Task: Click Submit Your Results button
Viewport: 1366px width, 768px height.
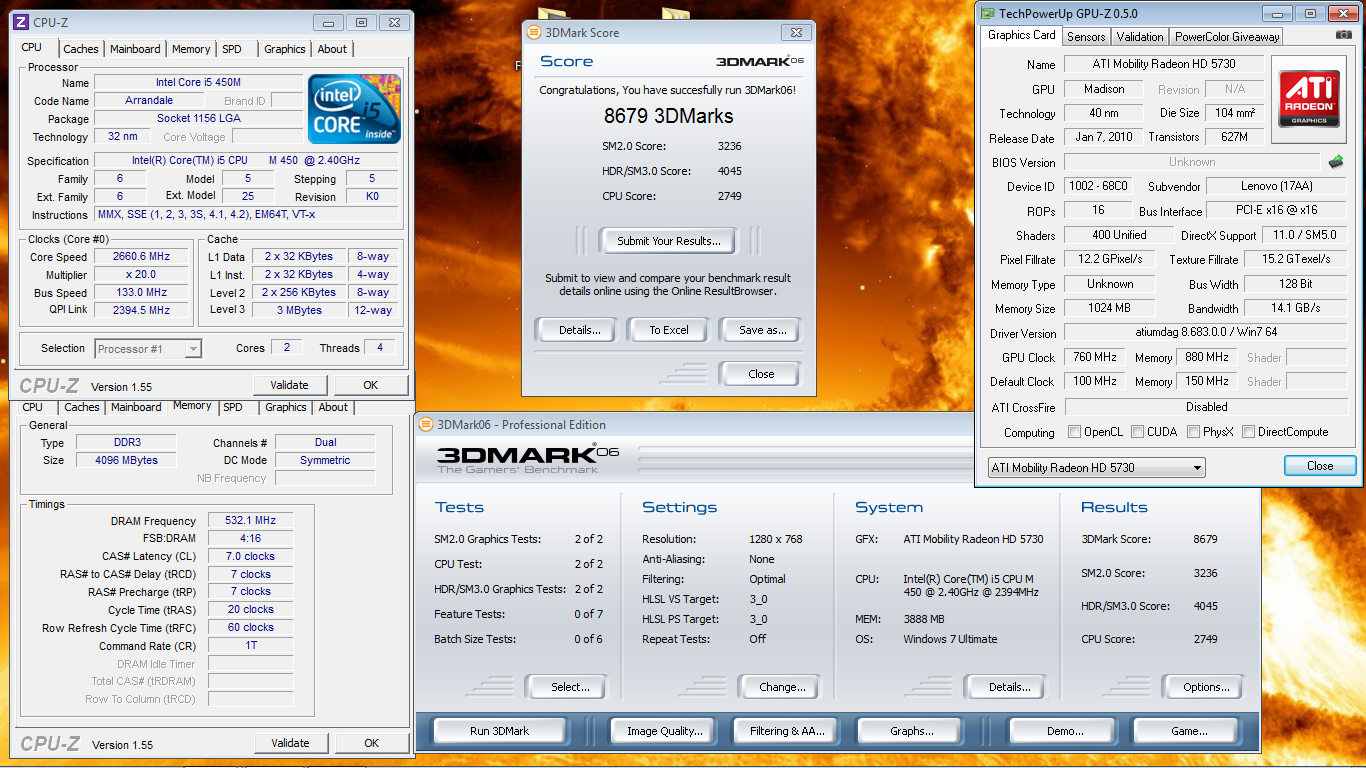Action: pyautogui.click(x=668, y=241)
